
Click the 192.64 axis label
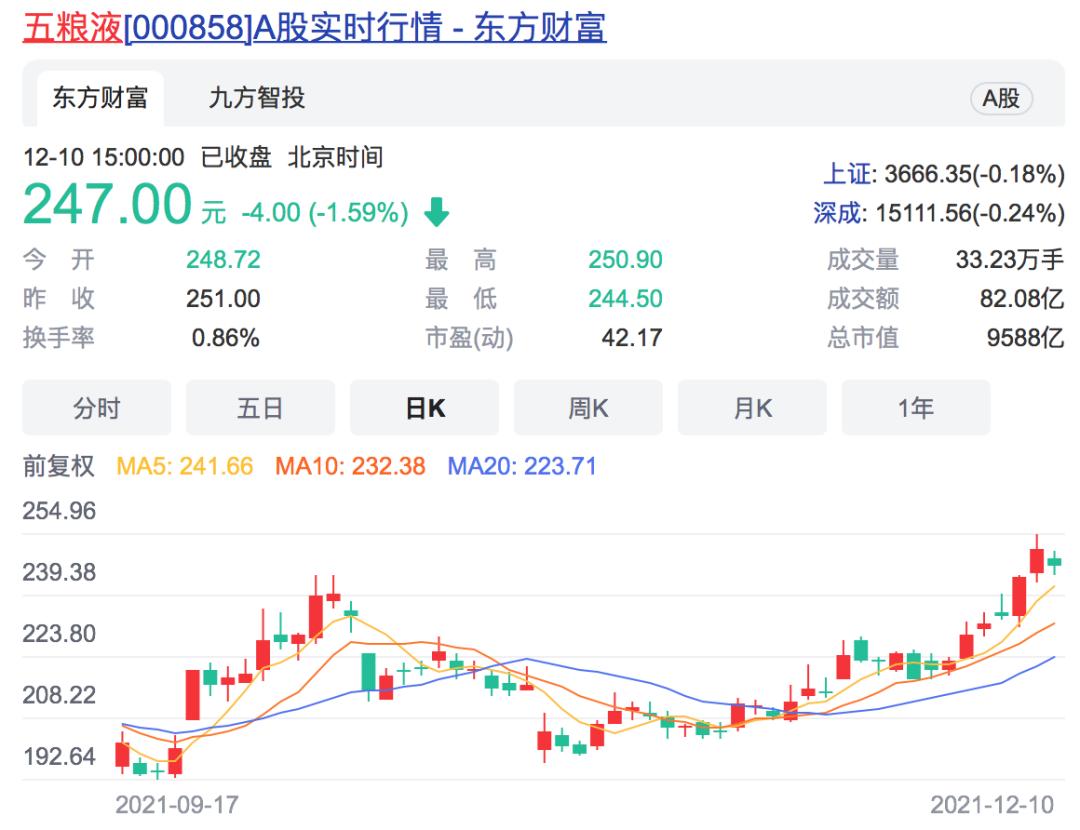click(x=59, y=756)
